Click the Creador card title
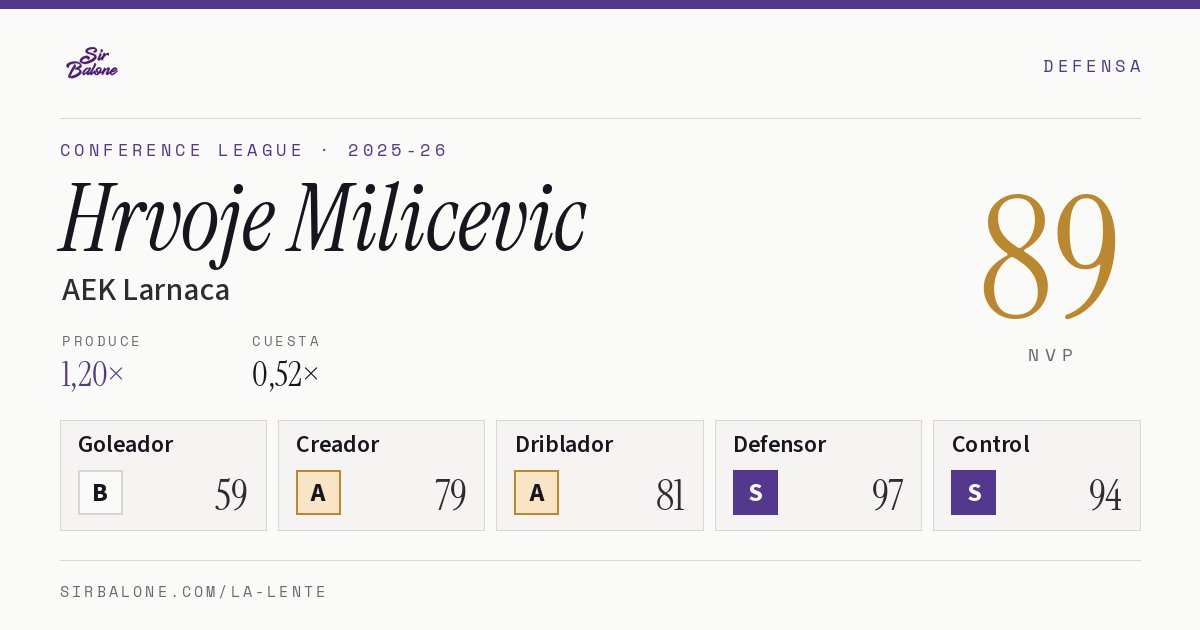Image resolution: width=1200 pixels, height=630 pixels. [338, 444]
